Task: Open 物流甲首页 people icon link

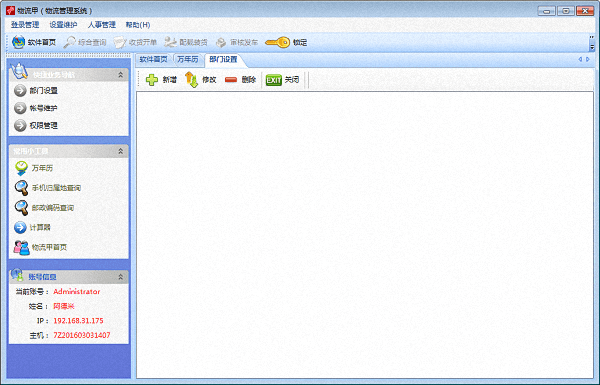Action: (x=21, y=248)
